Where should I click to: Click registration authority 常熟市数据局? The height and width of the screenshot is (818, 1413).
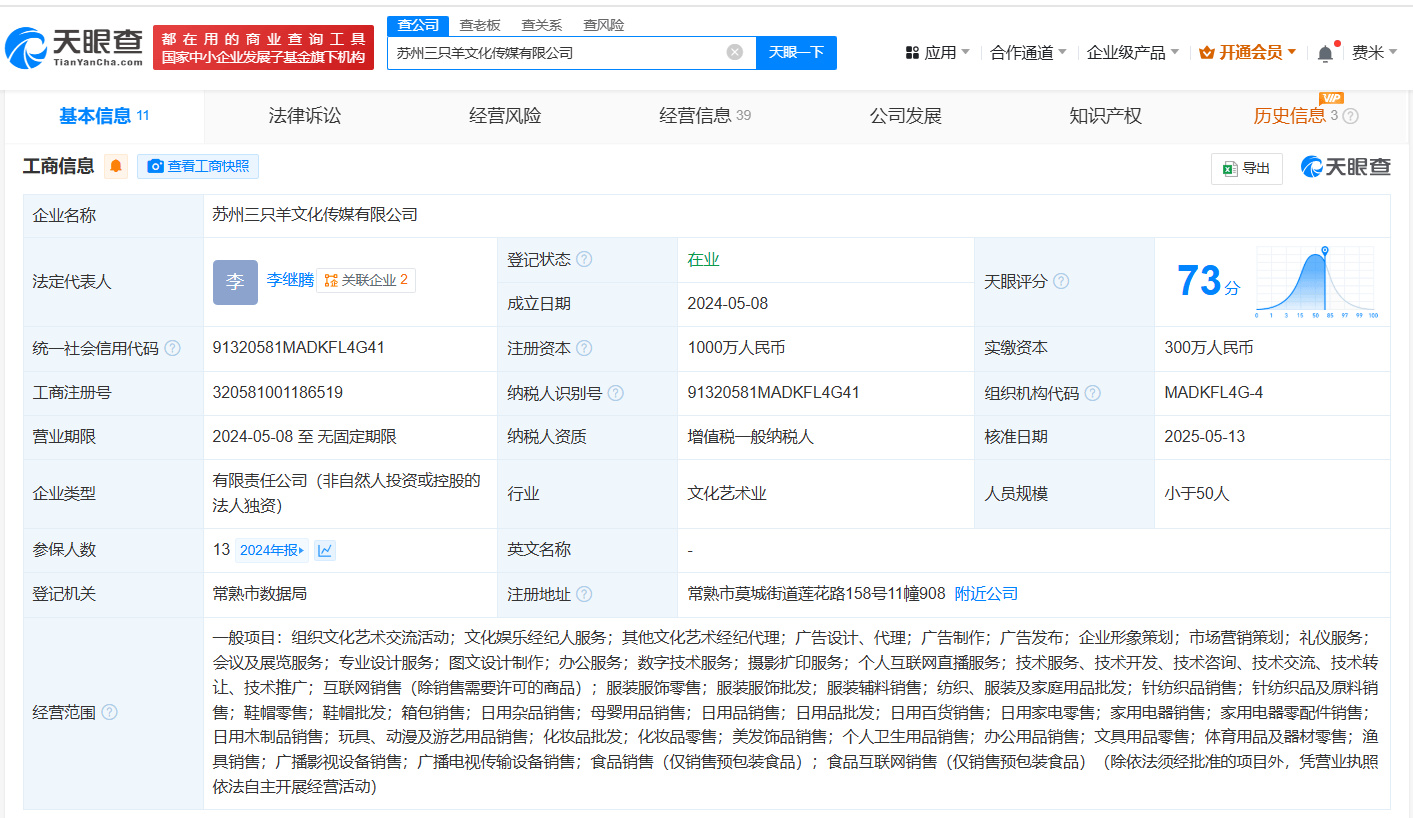tap(260, 594)
